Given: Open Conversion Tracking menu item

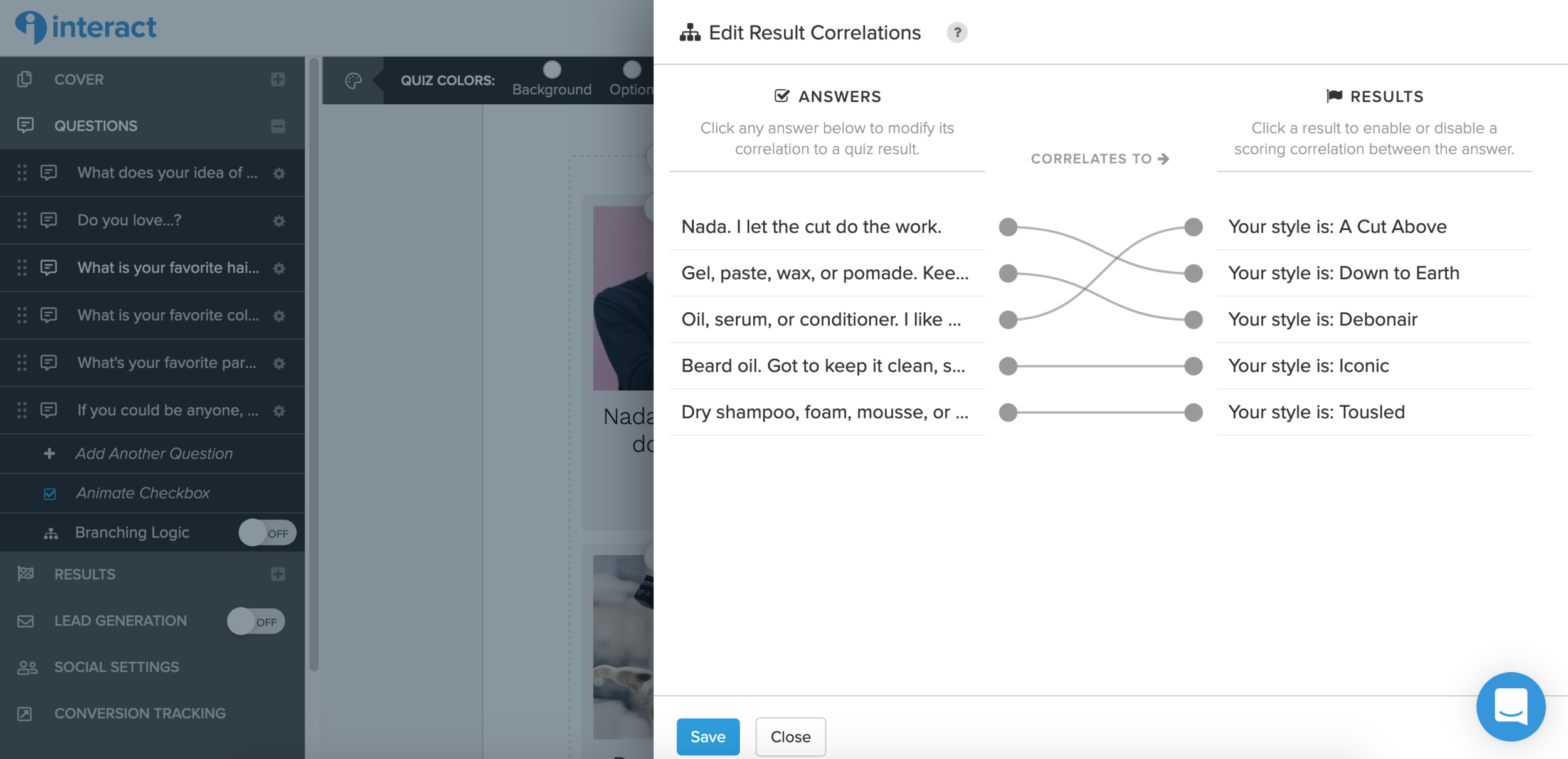Looking at the screenshot, I should [x=139, y=713].
